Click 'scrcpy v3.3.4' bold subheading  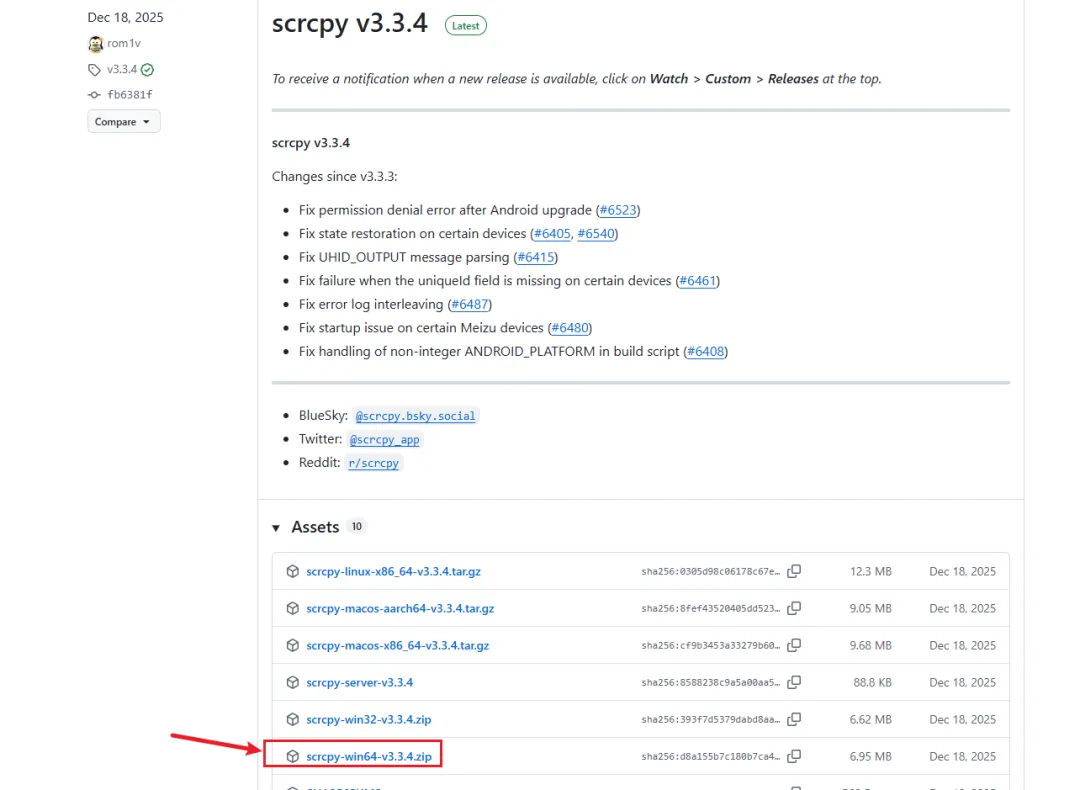[x=311, y=143]
